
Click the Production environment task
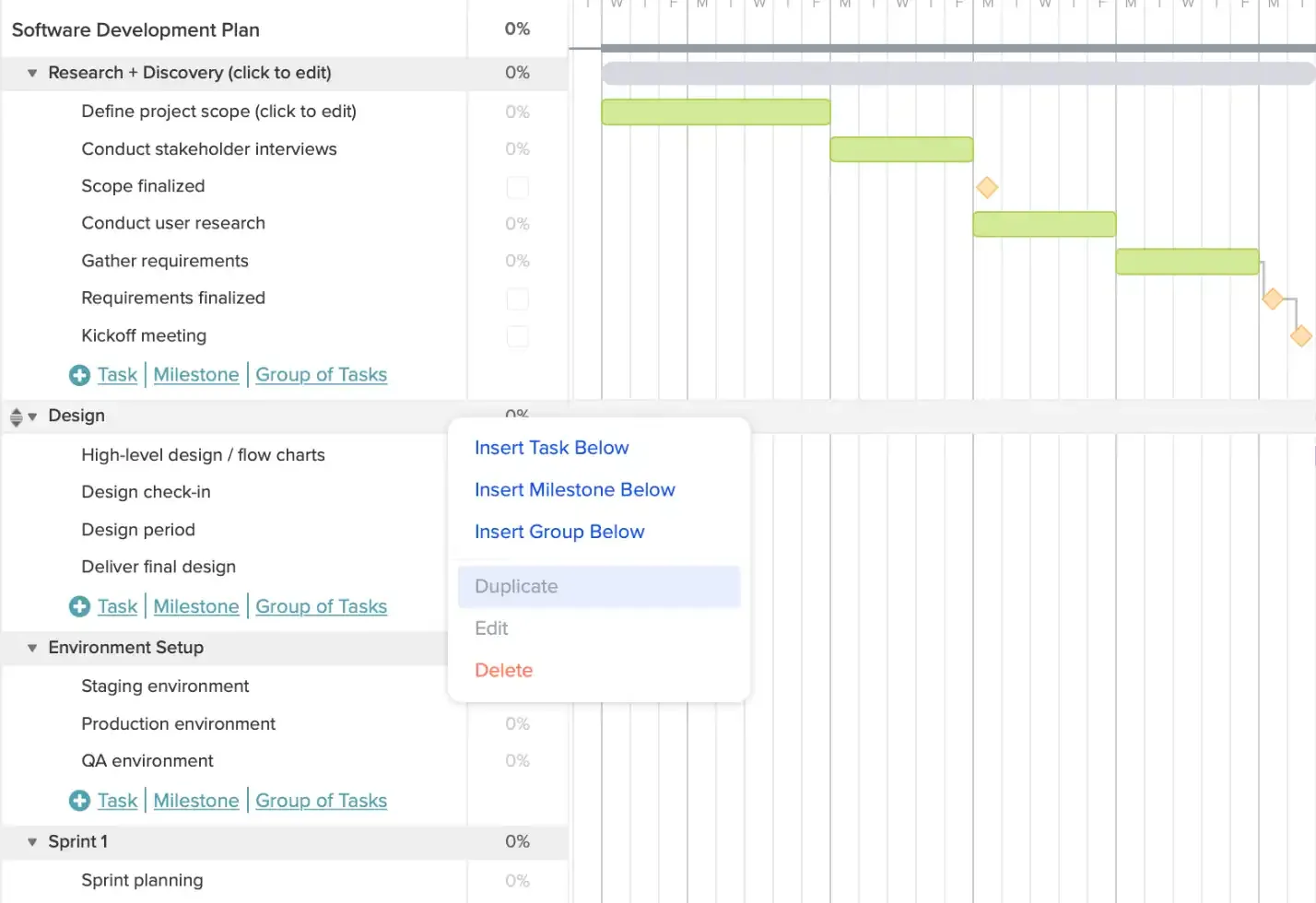coord(178,724)
